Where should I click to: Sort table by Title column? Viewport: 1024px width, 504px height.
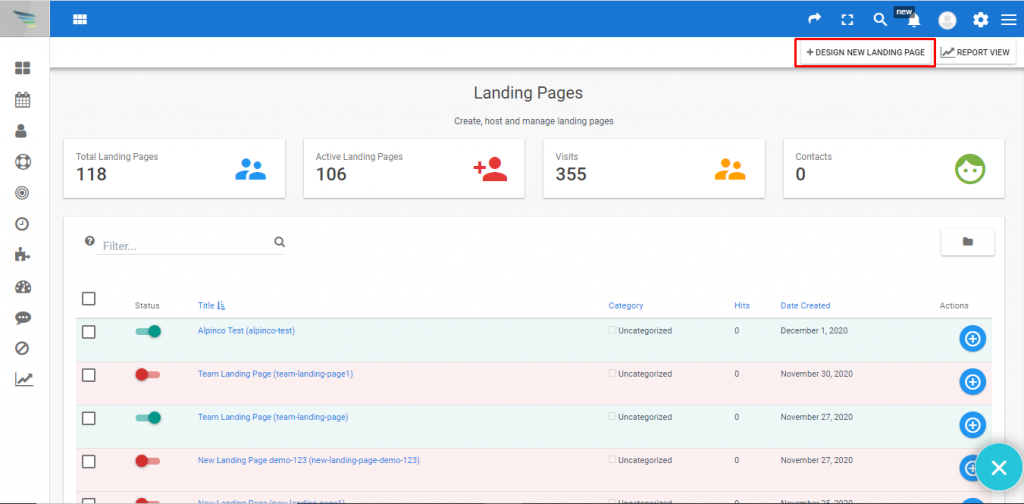coord(211,306)
